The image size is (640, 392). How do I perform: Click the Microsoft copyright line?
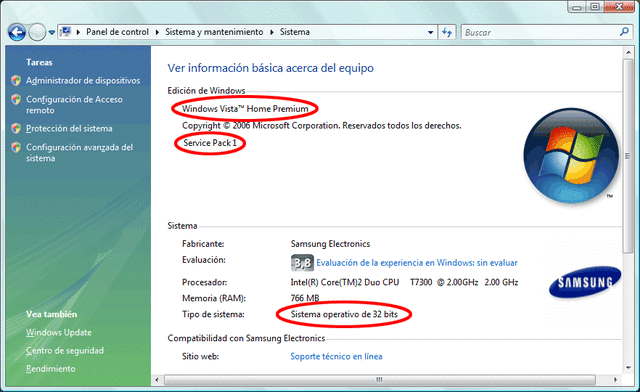pos(322,125)
